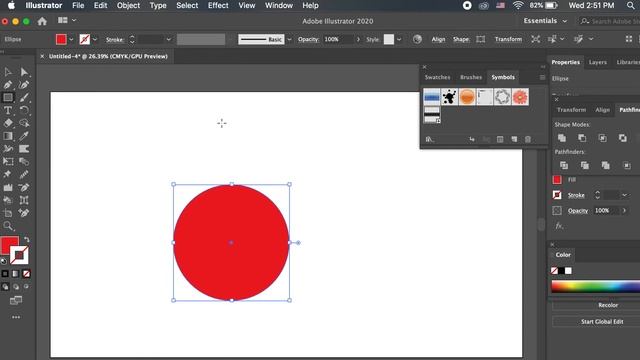The height and width of the screenshot is (360, 640).
Task: Click Place Symbol Instance icon
Action: [472, 140]
